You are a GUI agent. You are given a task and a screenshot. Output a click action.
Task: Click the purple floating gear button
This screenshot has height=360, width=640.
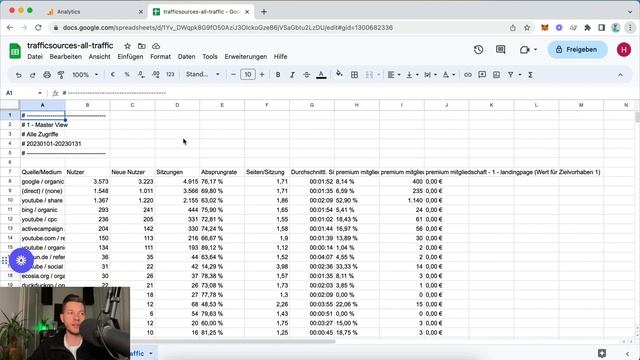(21, 260)
